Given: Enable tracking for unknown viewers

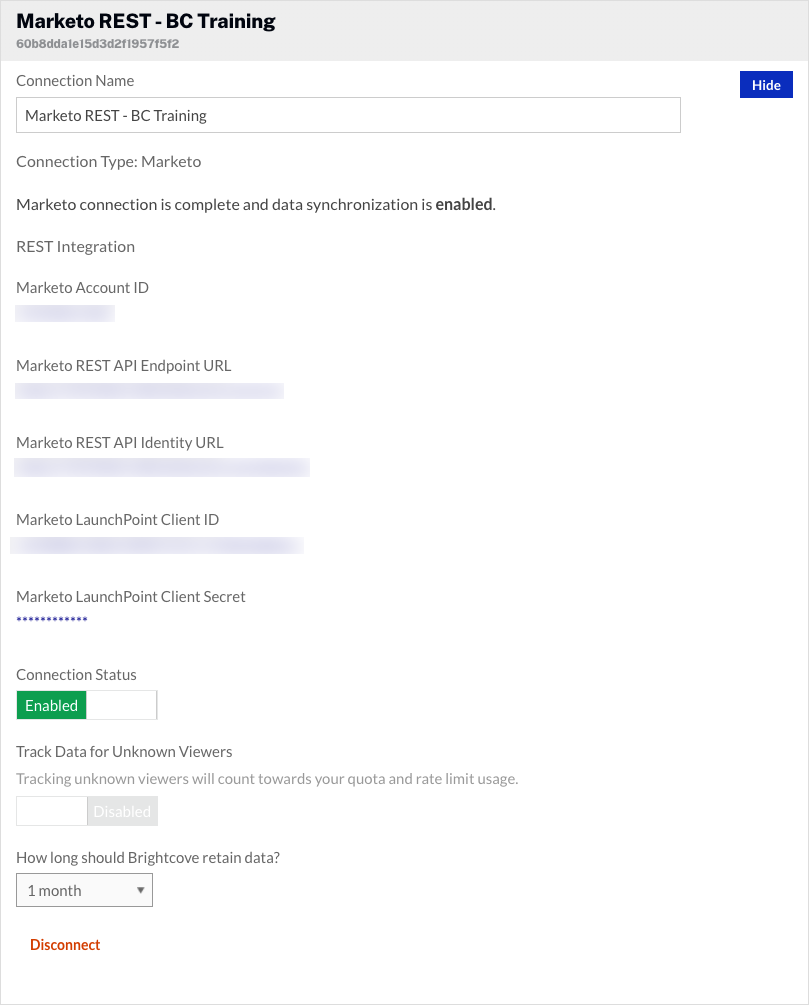Looking at the screenshot, I should tap(50, 811).
